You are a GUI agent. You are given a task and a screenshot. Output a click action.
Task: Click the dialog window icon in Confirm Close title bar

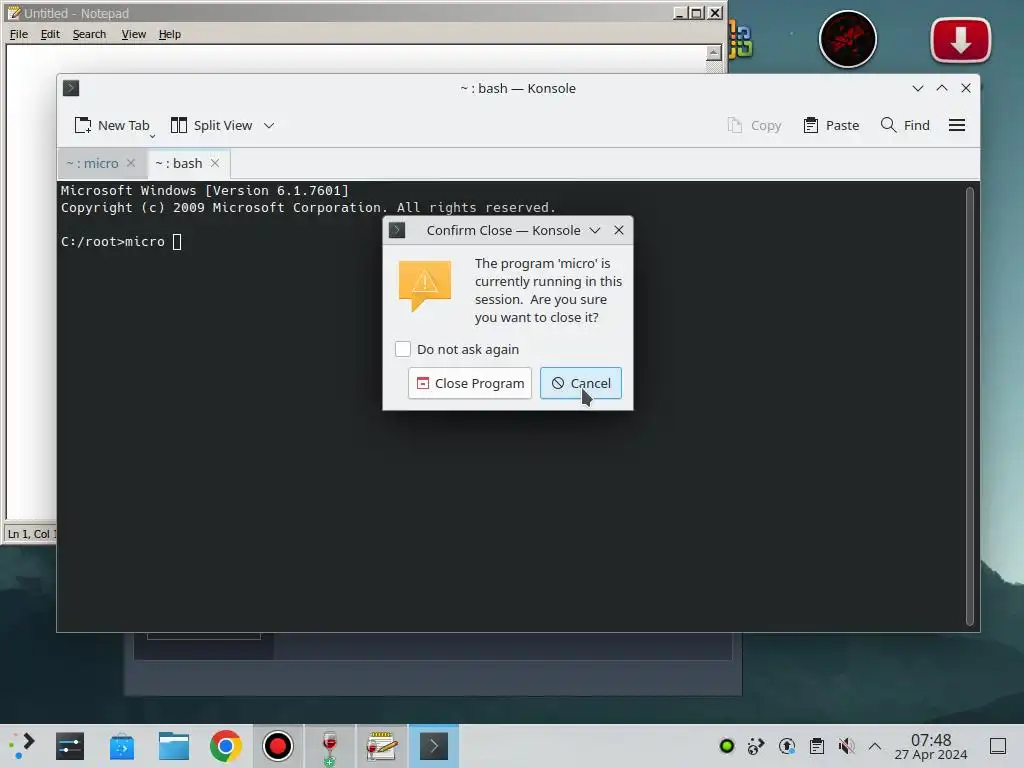(397, 231)
